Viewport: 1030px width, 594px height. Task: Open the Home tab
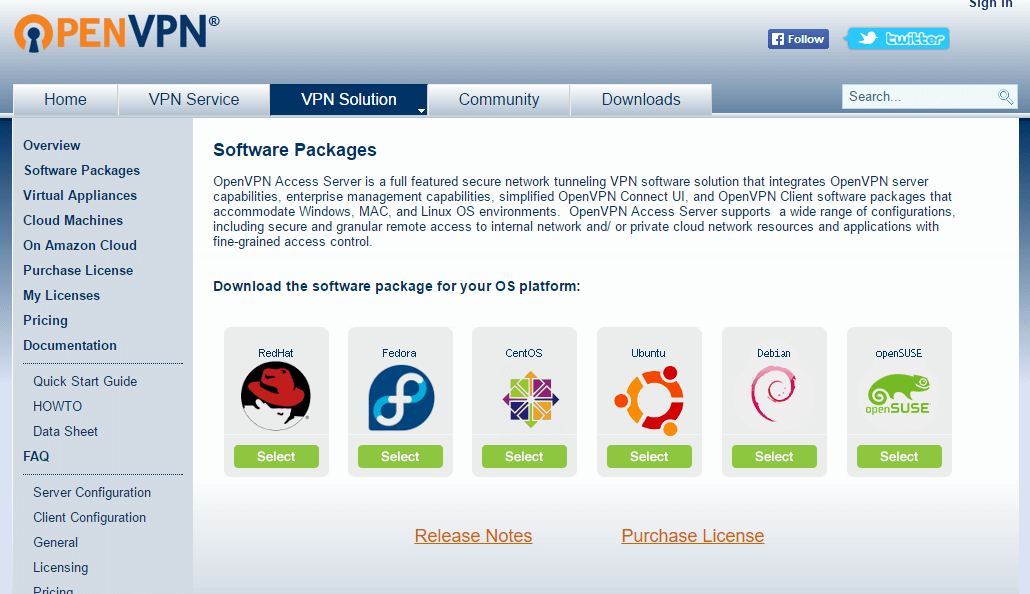pyautogui.click(x=65, y=99)
